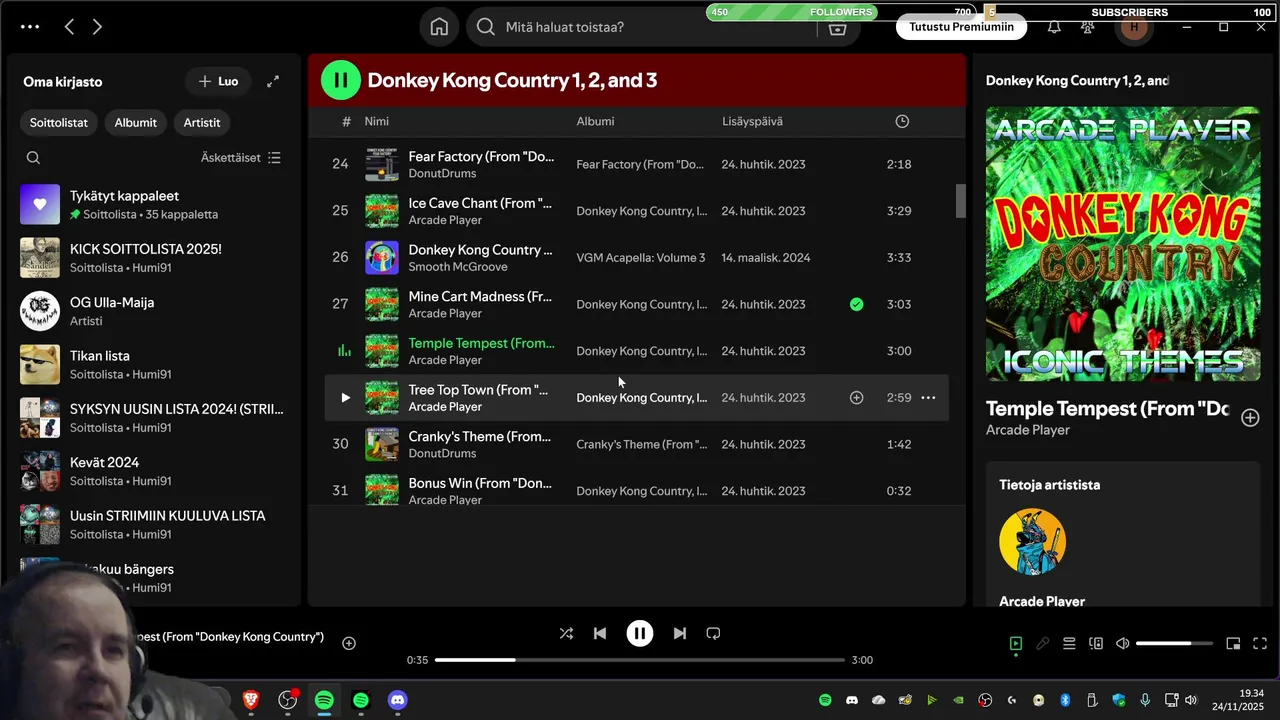Add the now-playing song via plus in the right panel
Screen dimensions: 1280x720
1250,418
